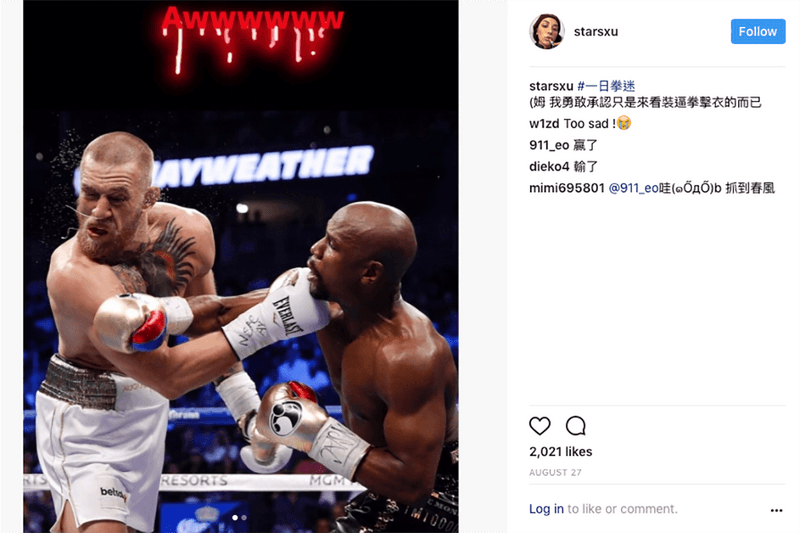Open the starsxu username in header
The height and width of the screenshot is (533, 800).
pyautogui.click(x=596, y=32)
